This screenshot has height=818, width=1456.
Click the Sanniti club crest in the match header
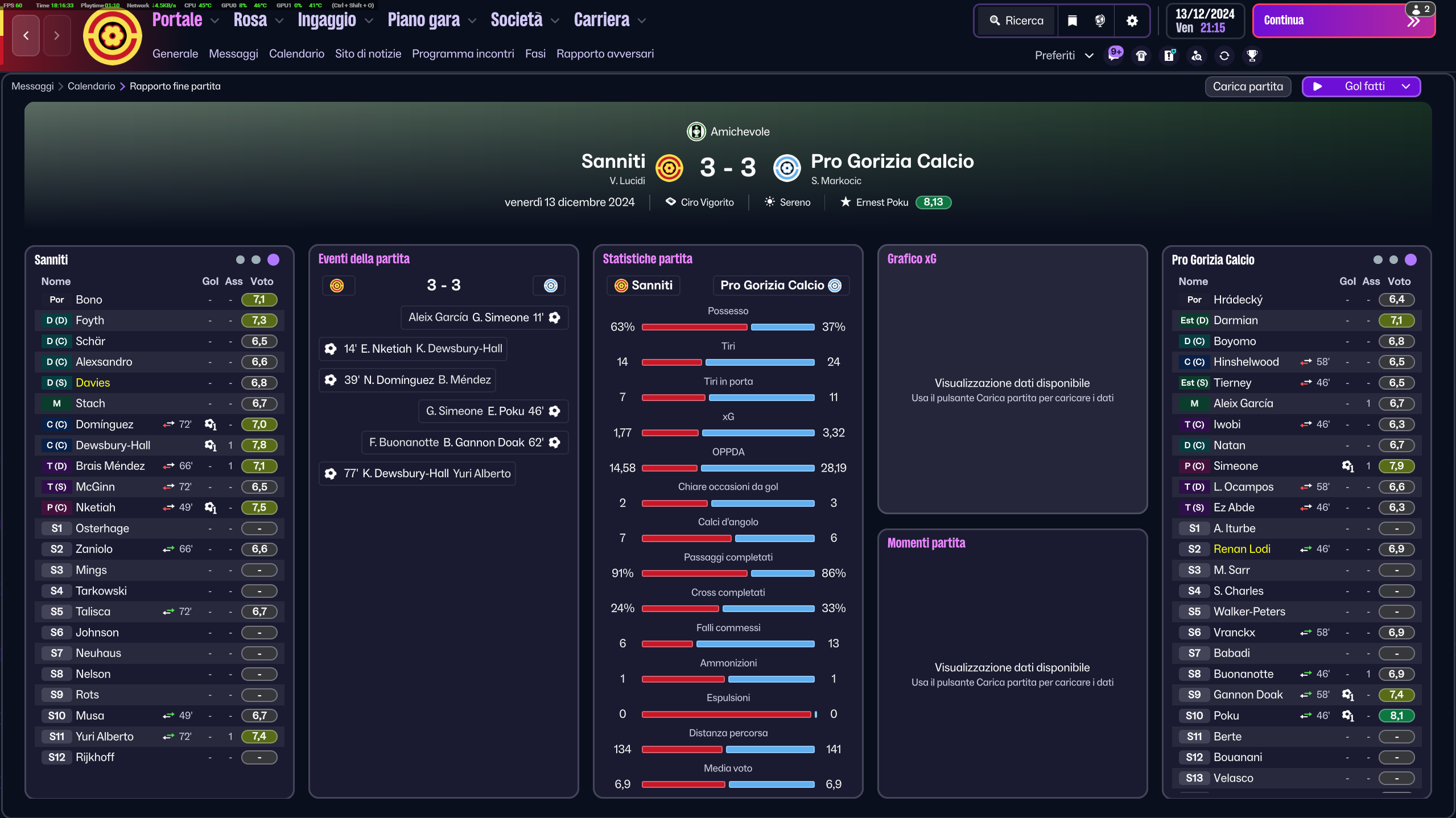[x=669, y=168]
